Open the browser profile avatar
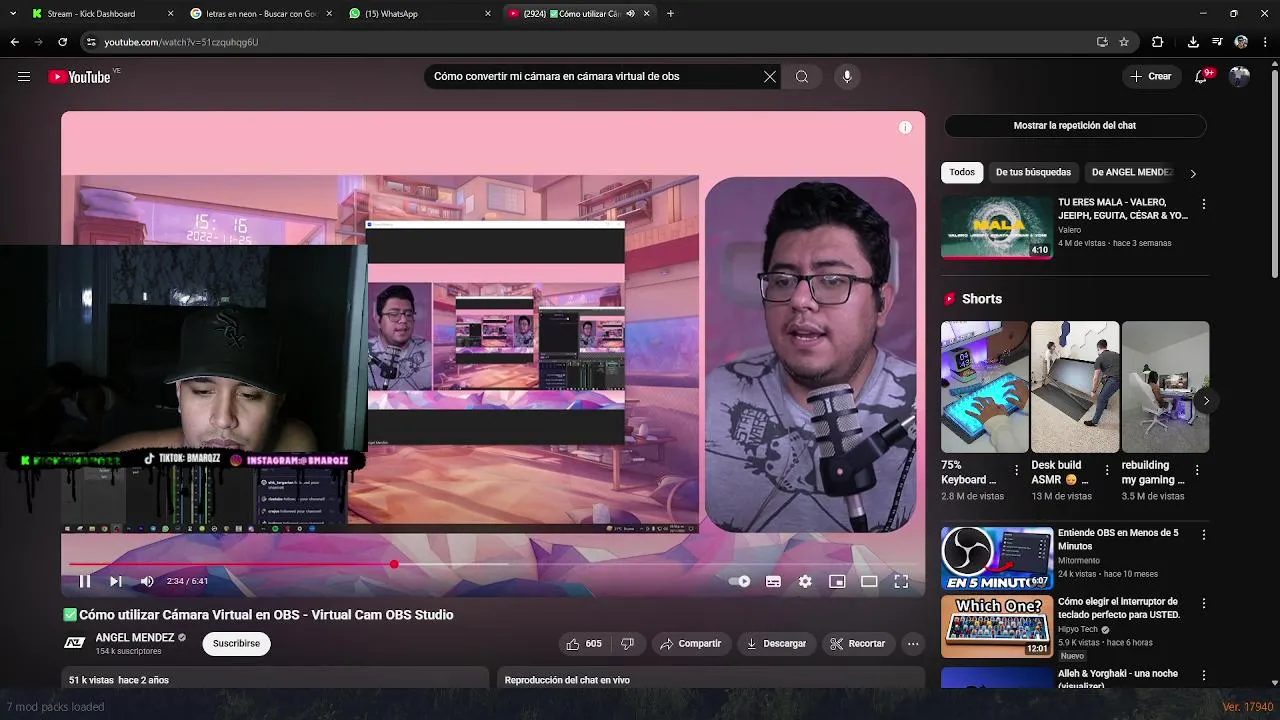 tap(1241, 42)
